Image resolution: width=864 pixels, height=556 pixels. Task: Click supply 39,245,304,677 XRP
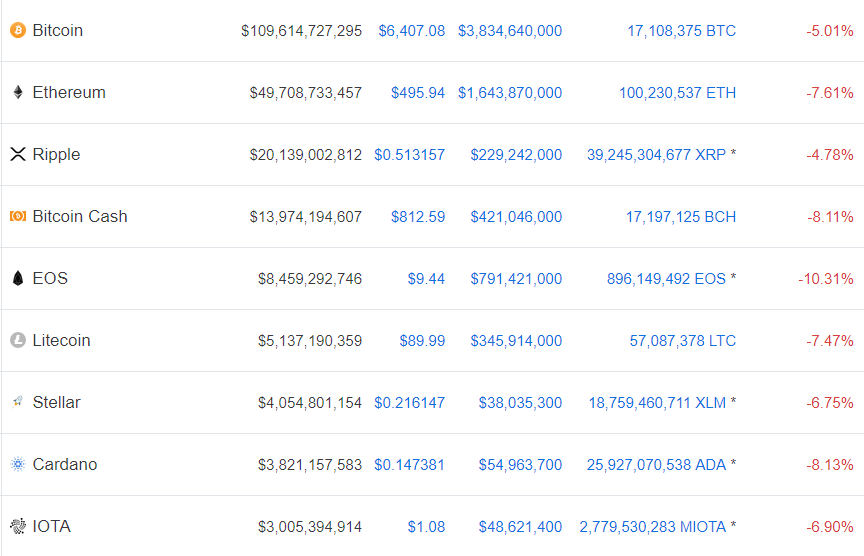[656, 155]
